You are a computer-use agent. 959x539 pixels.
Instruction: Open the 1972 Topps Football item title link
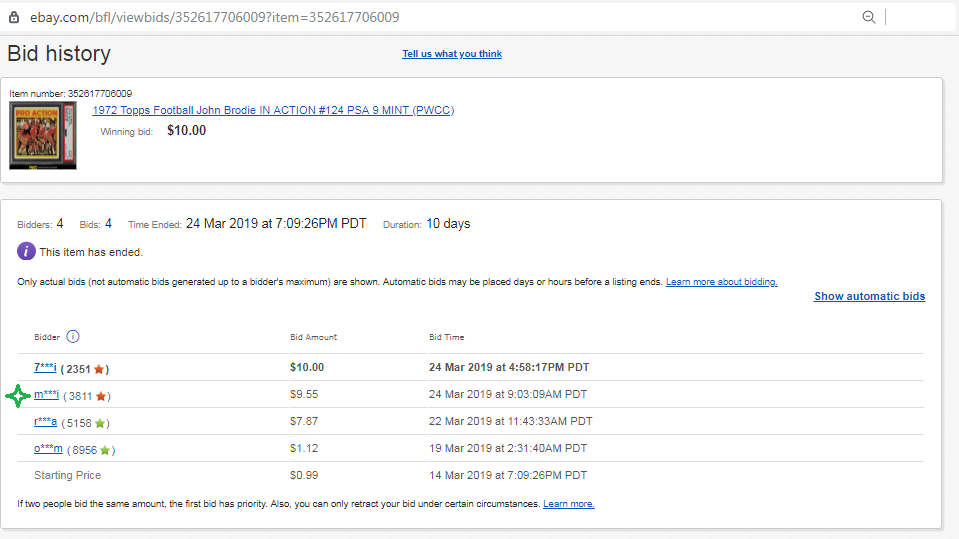(273, 110)
